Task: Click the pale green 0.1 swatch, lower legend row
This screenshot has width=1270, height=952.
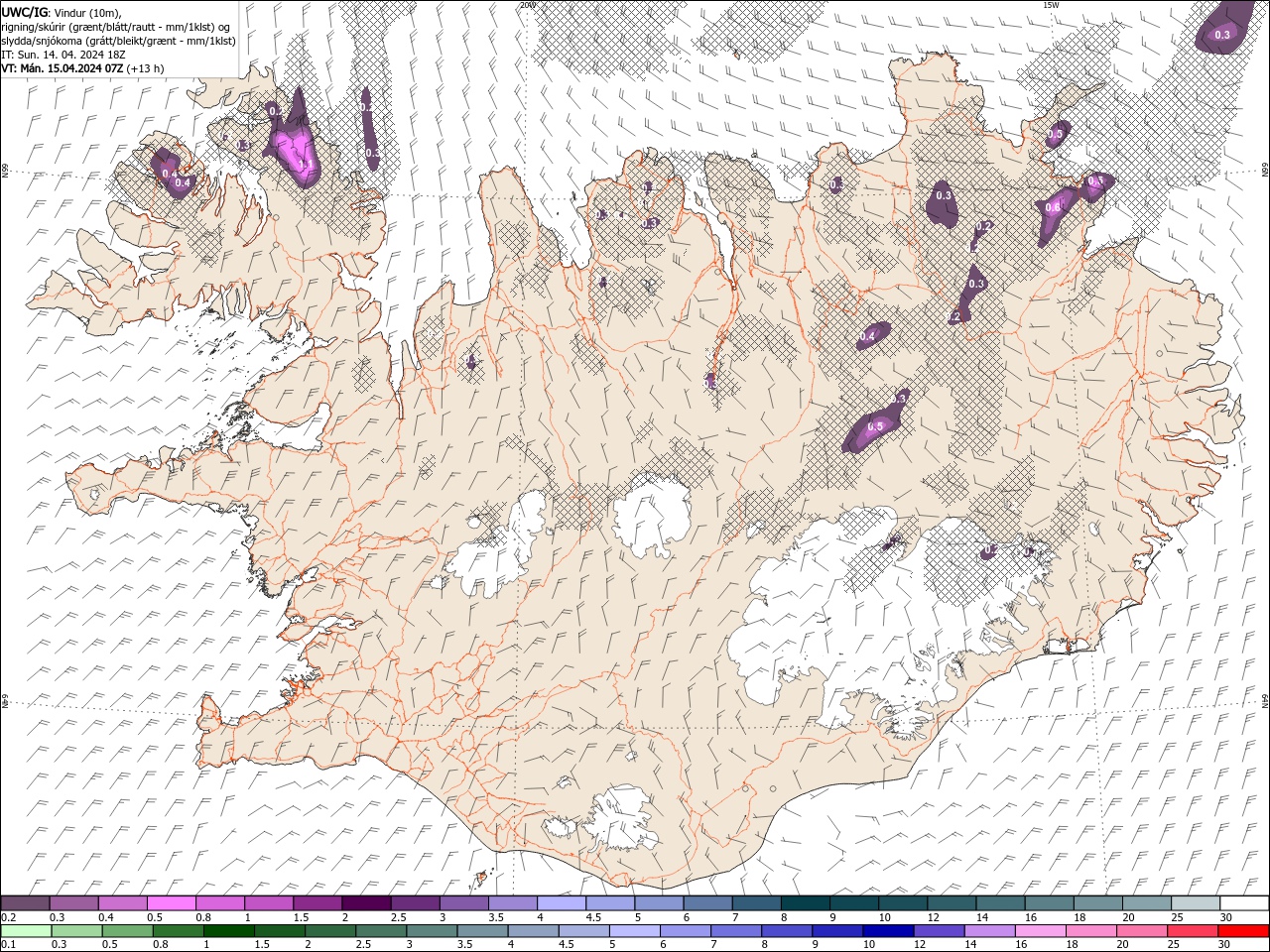Action: click(x=28, y=931)
